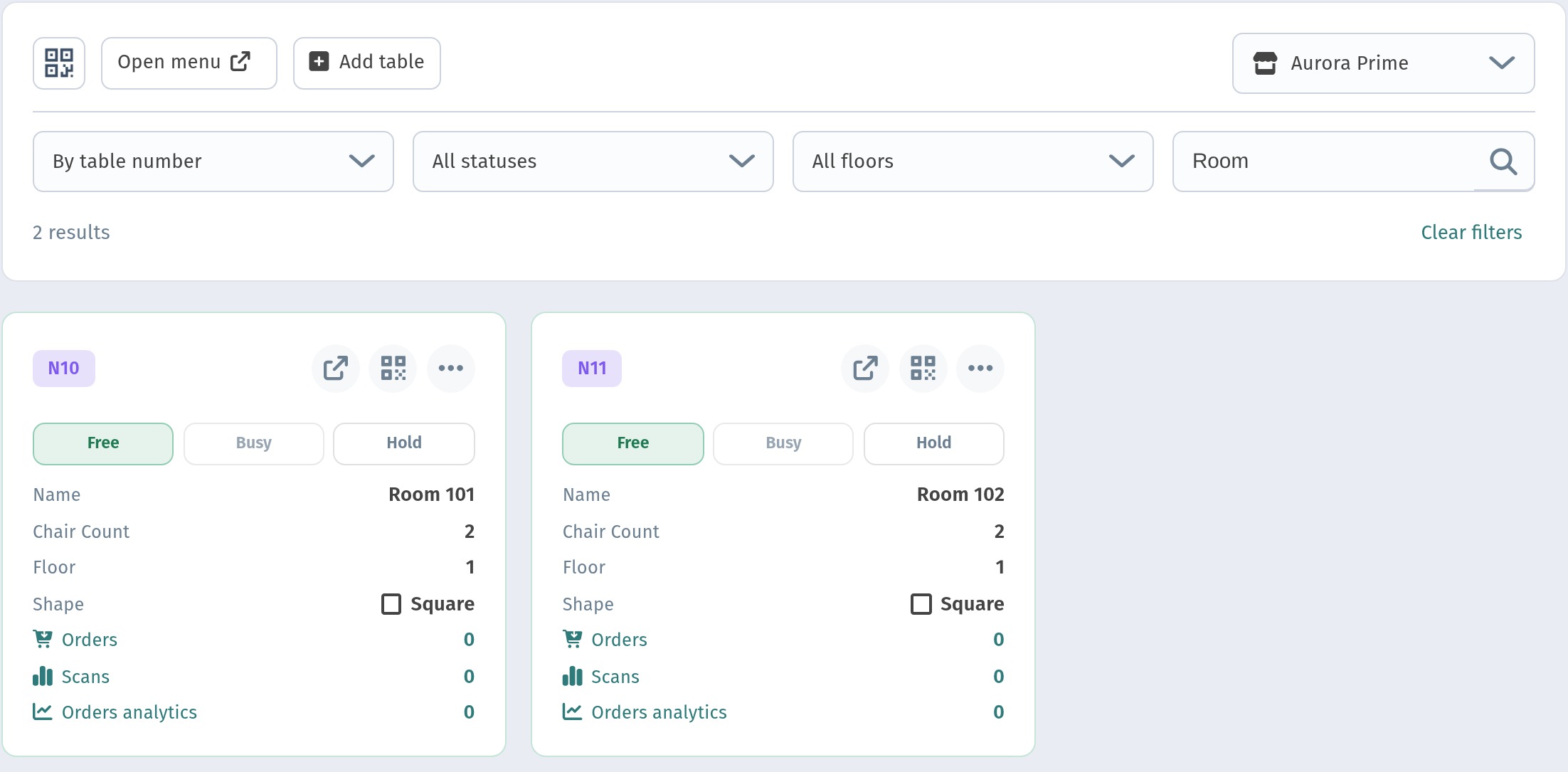Open the All floors filter dropdown

coord(973,162)
